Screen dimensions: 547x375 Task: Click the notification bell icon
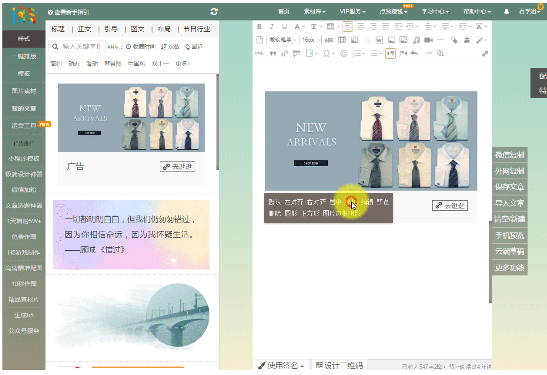506,12
